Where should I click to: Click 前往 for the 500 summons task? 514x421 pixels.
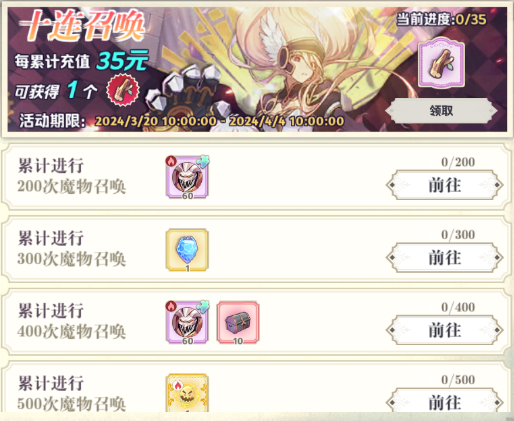pyautogui.click(x=445, y=402)
